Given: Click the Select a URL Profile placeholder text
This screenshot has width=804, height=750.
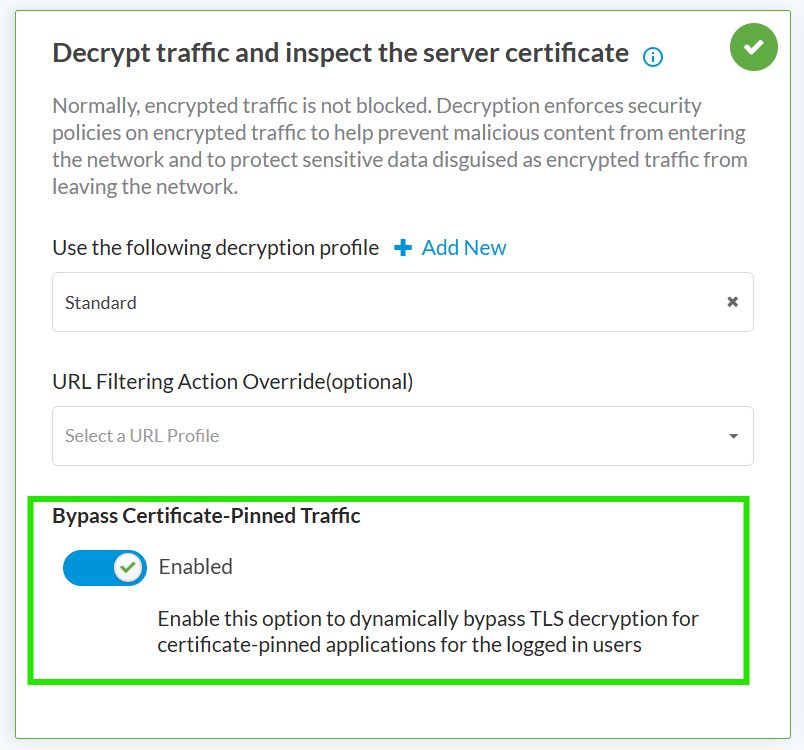Looking at the screenshot, I should point(142,436).
